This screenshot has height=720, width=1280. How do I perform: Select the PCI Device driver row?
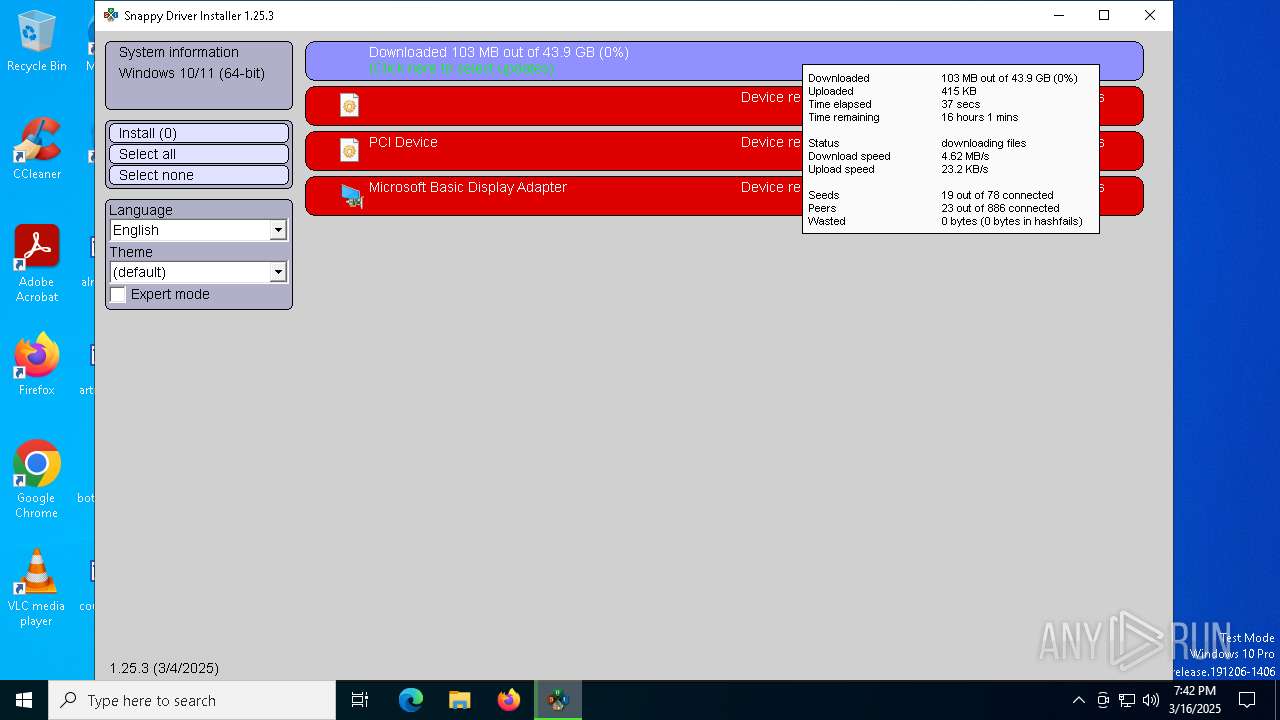724,151
